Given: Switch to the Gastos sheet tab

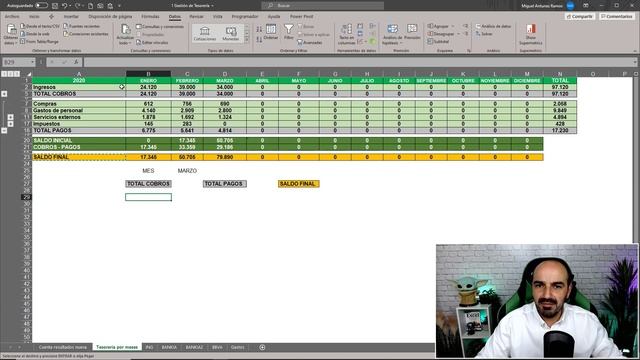Looking at the screenshot, I should 238,347.
